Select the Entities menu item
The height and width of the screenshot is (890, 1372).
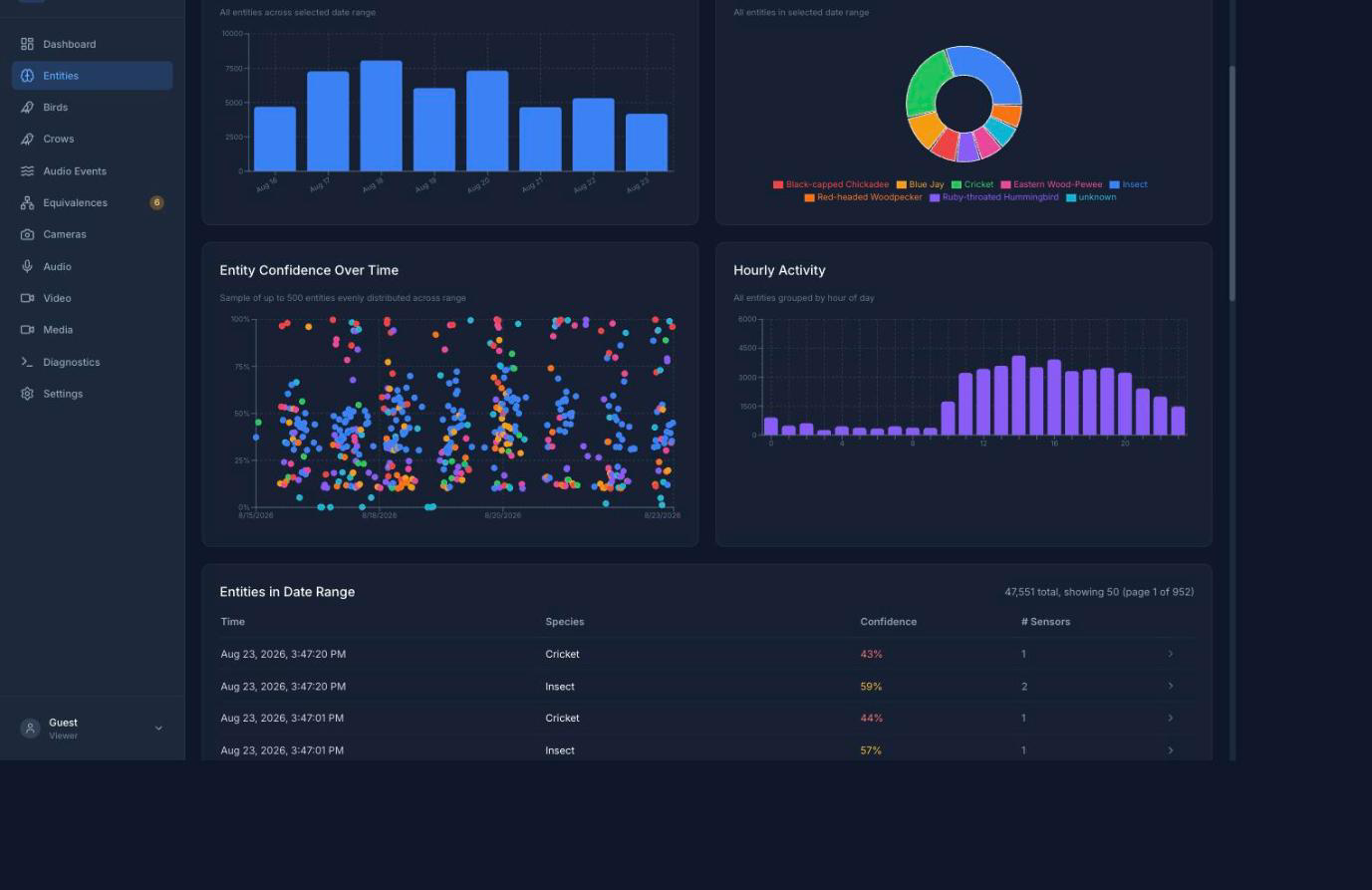pyautogui.click(x=92, y=76)
